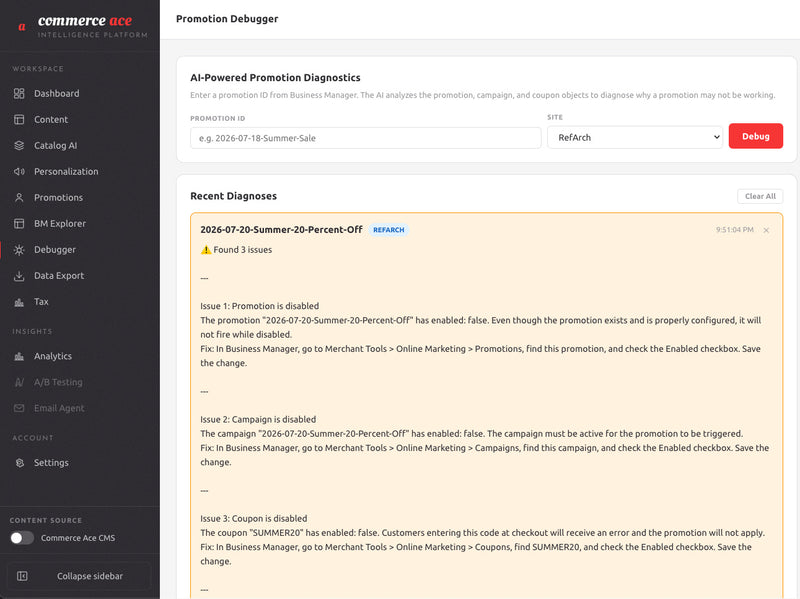
Task: Click "Issue 3: Coupon is disabled" heading
Action: click(254, 518)
